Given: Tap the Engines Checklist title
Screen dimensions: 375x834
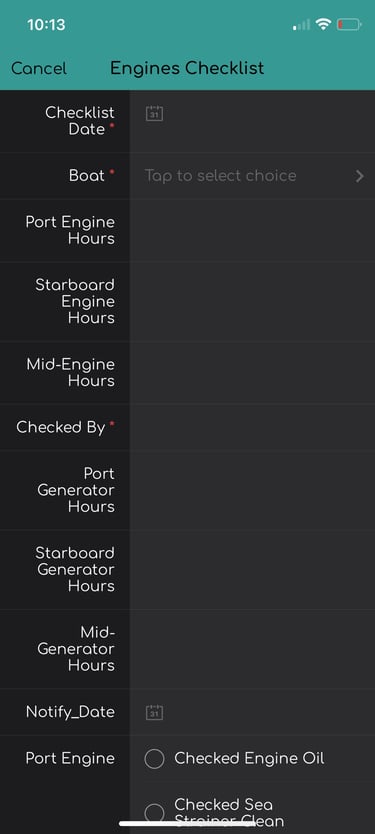Looking at the screenshot, I should 187,68.
